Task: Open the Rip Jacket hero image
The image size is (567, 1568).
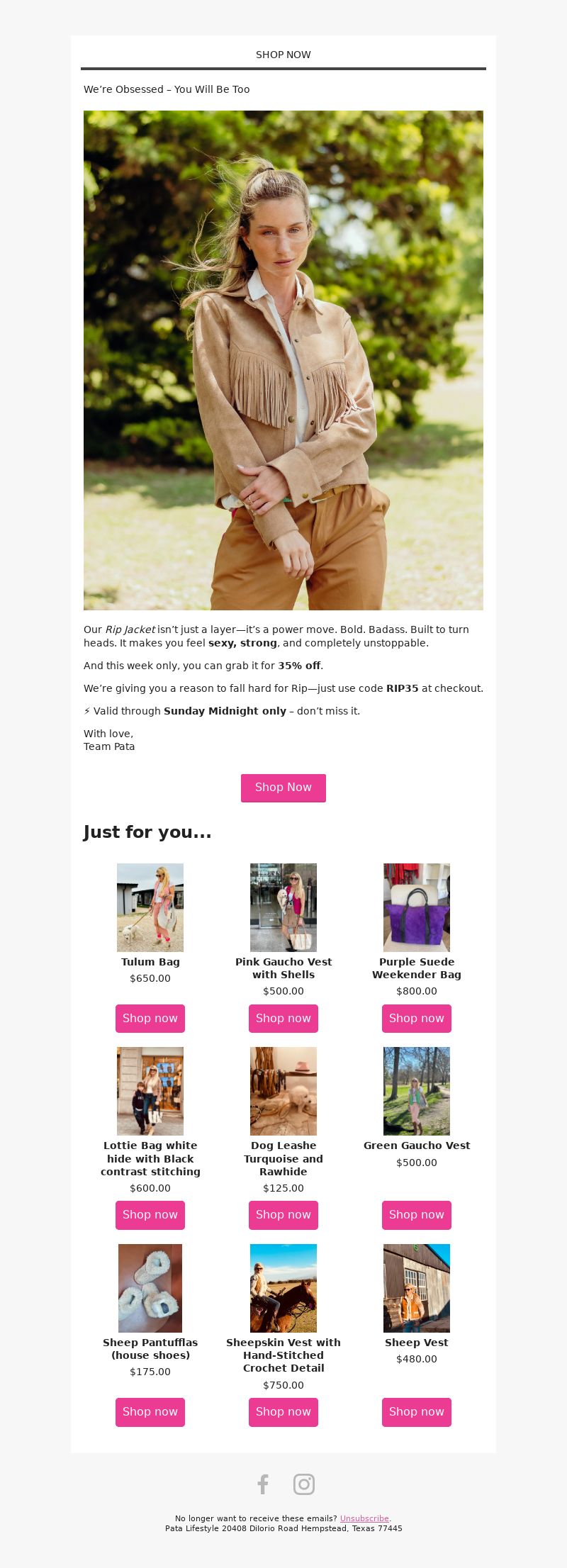Action: [x=283, y=360]
